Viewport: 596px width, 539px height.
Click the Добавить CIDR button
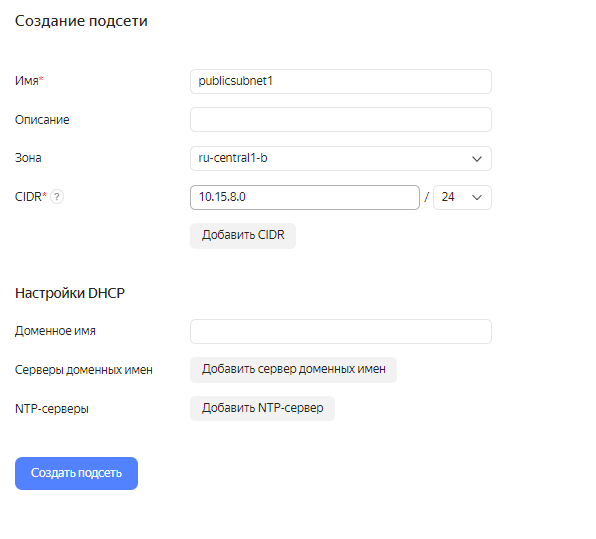click(x=243, y=236)
